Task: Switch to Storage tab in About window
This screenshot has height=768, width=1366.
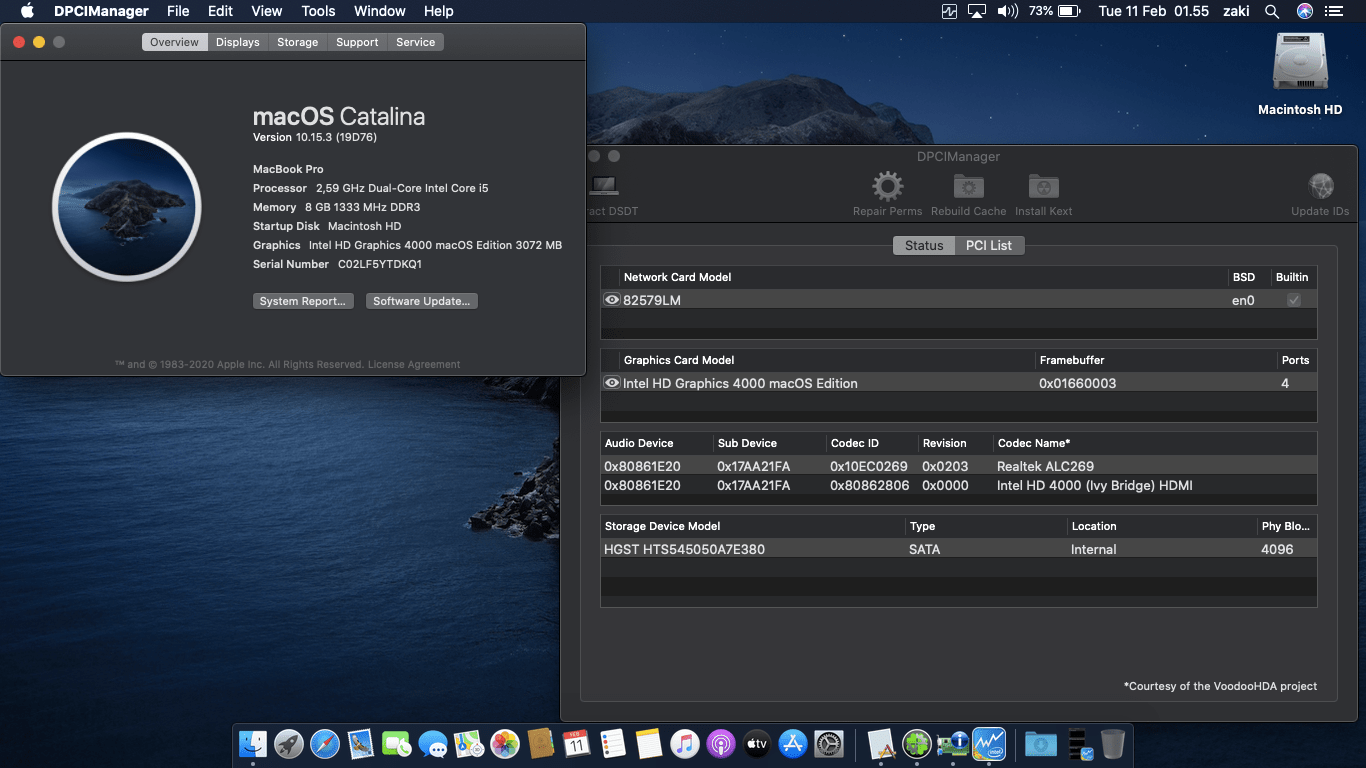Action: click(x=298, y=42)
